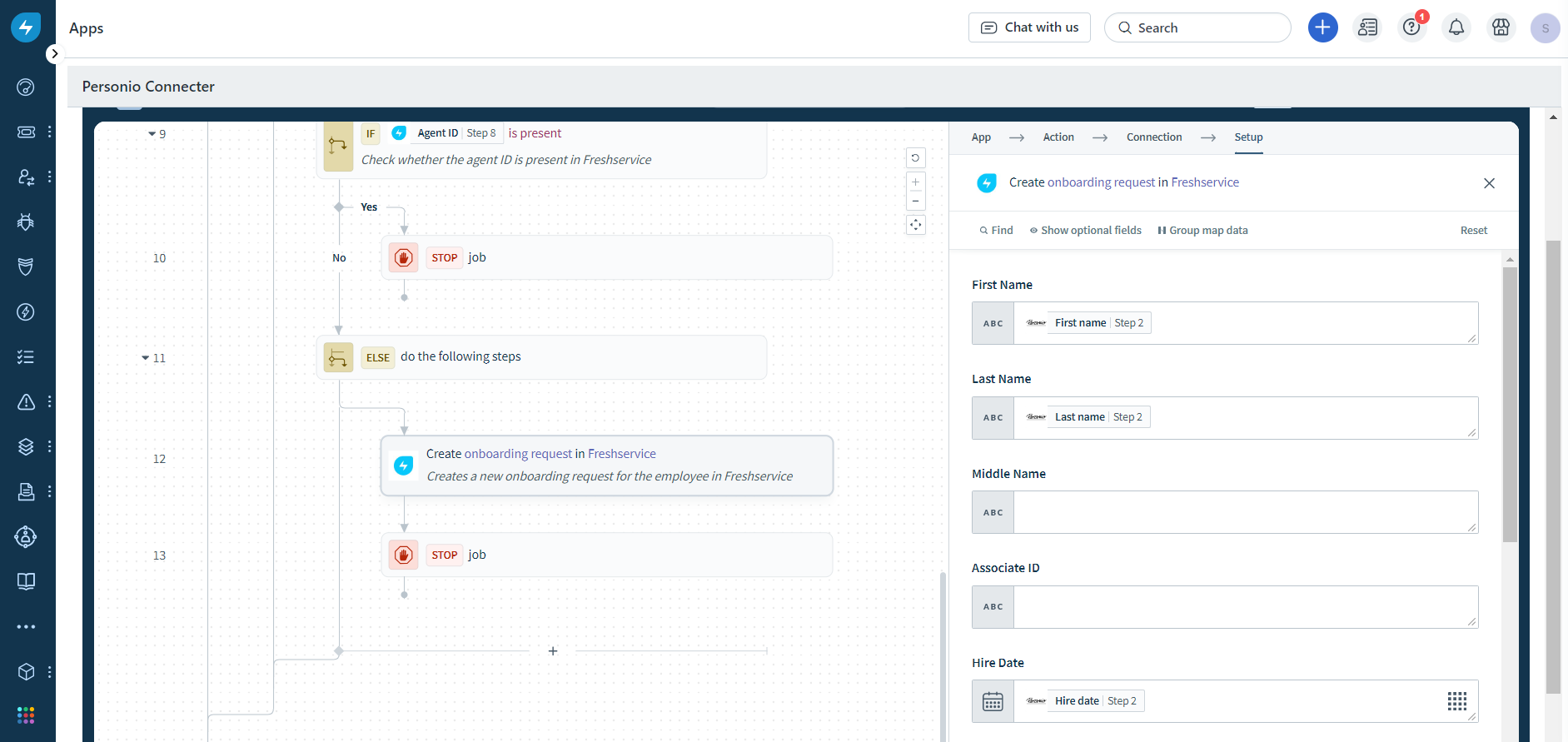Focus the top Search field
Image resolution: width=1568 pixels, height=742 pixels.
[x=1197, y=27]
